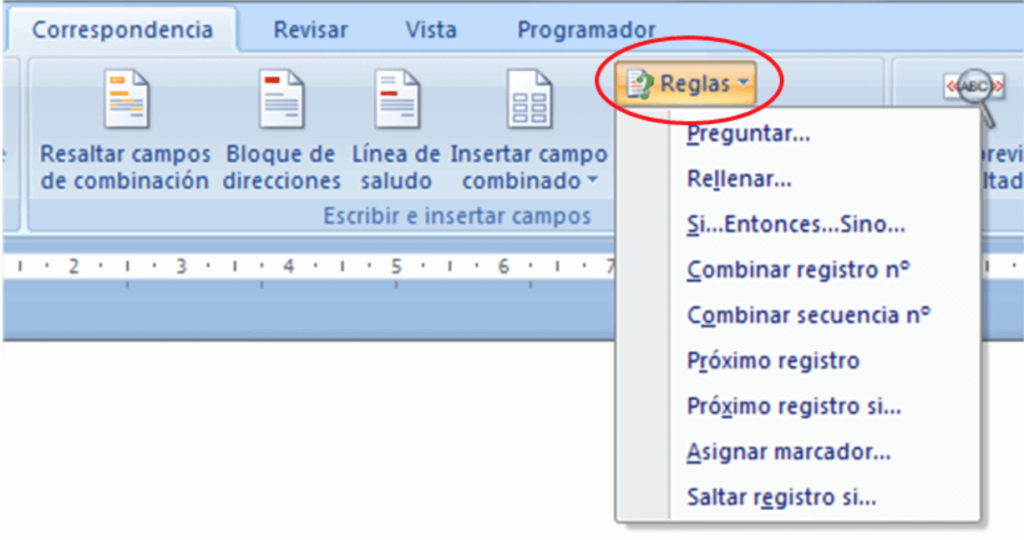Click the Próximo registro si... menu item
The image size is (1024, 540).
794,406
